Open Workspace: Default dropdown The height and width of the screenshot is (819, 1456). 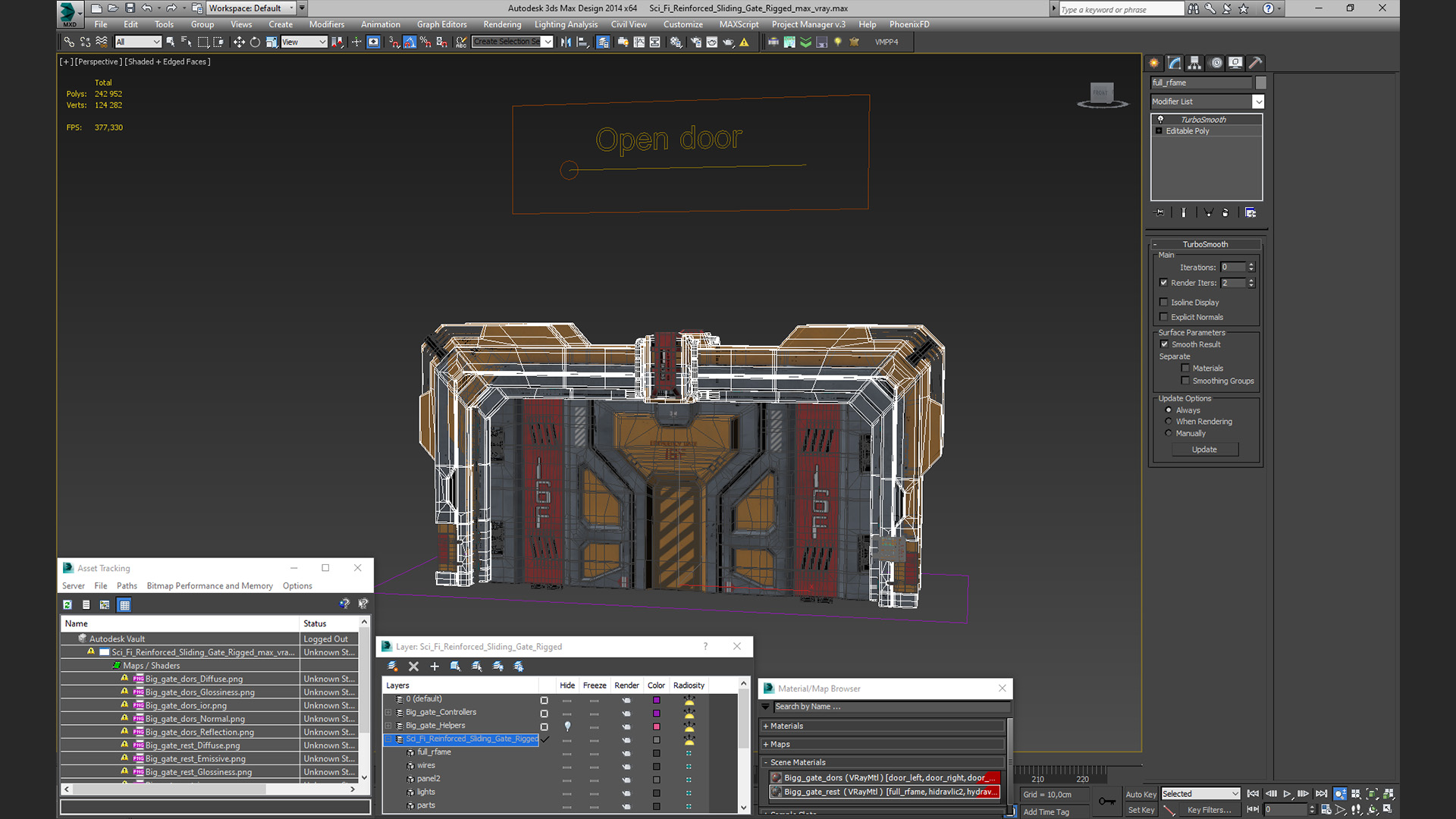251,8
